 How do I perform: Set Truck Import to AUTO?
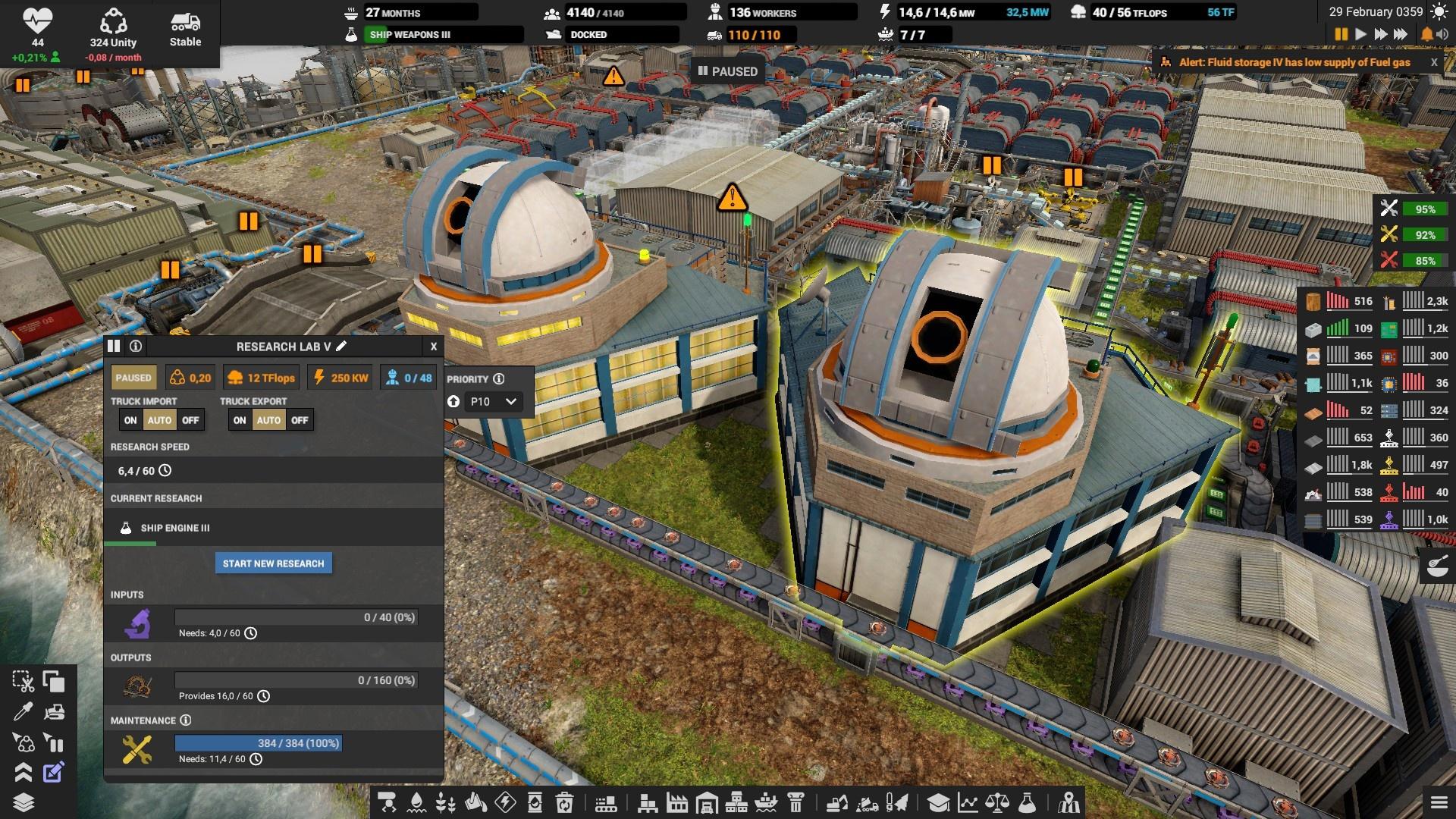tap(159, 420)
